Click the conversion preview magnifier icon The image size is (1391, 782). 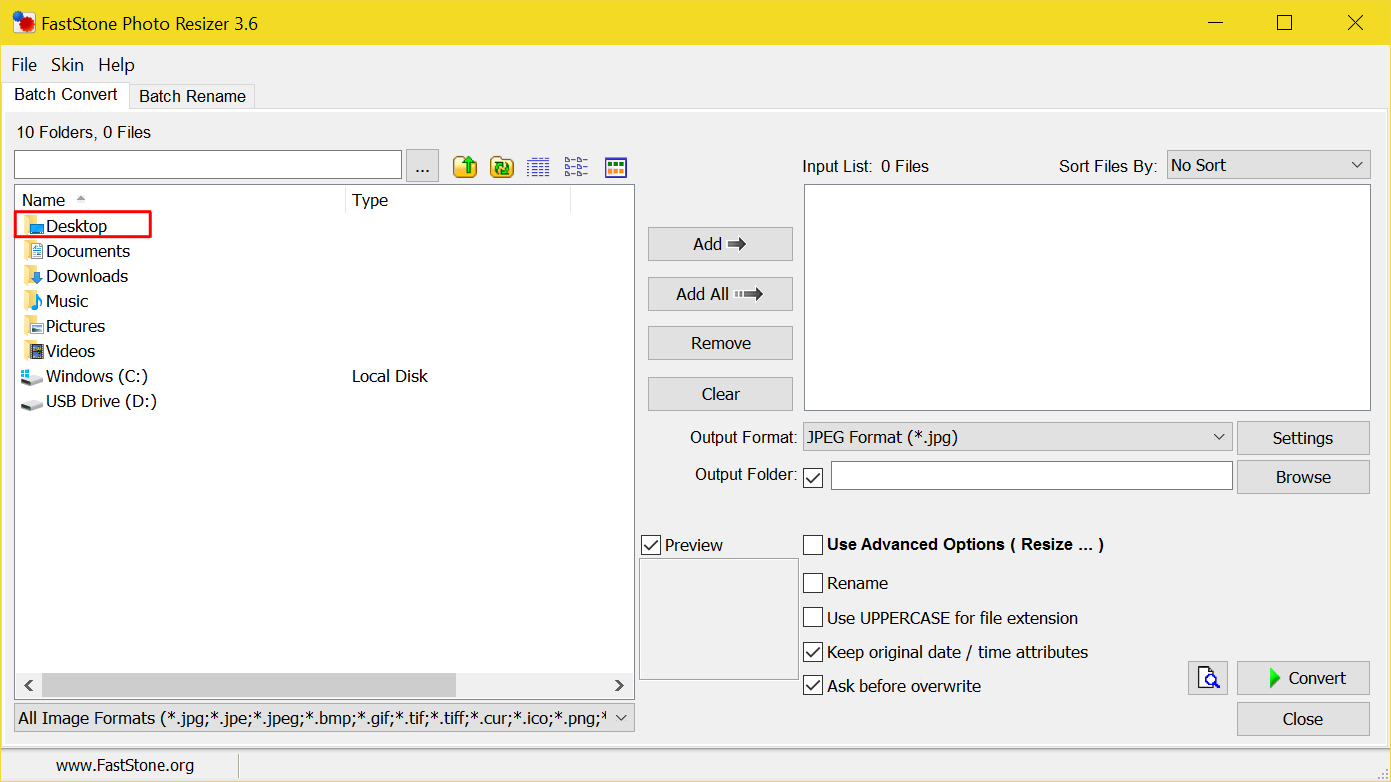1208,678
